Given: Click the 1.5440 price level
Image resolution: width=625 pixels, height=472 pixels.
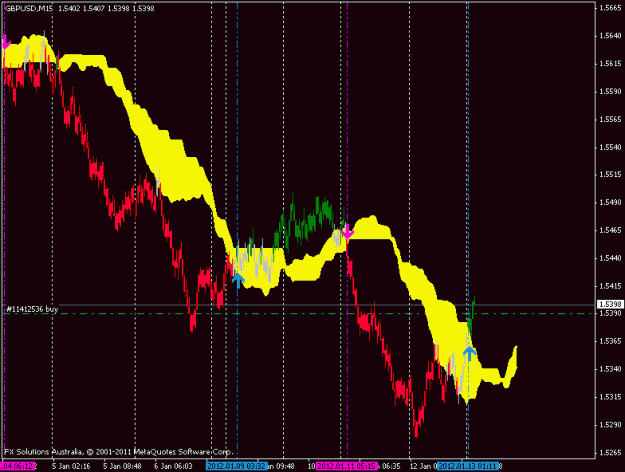Looking at the screenshot, I should coord(610,258).
